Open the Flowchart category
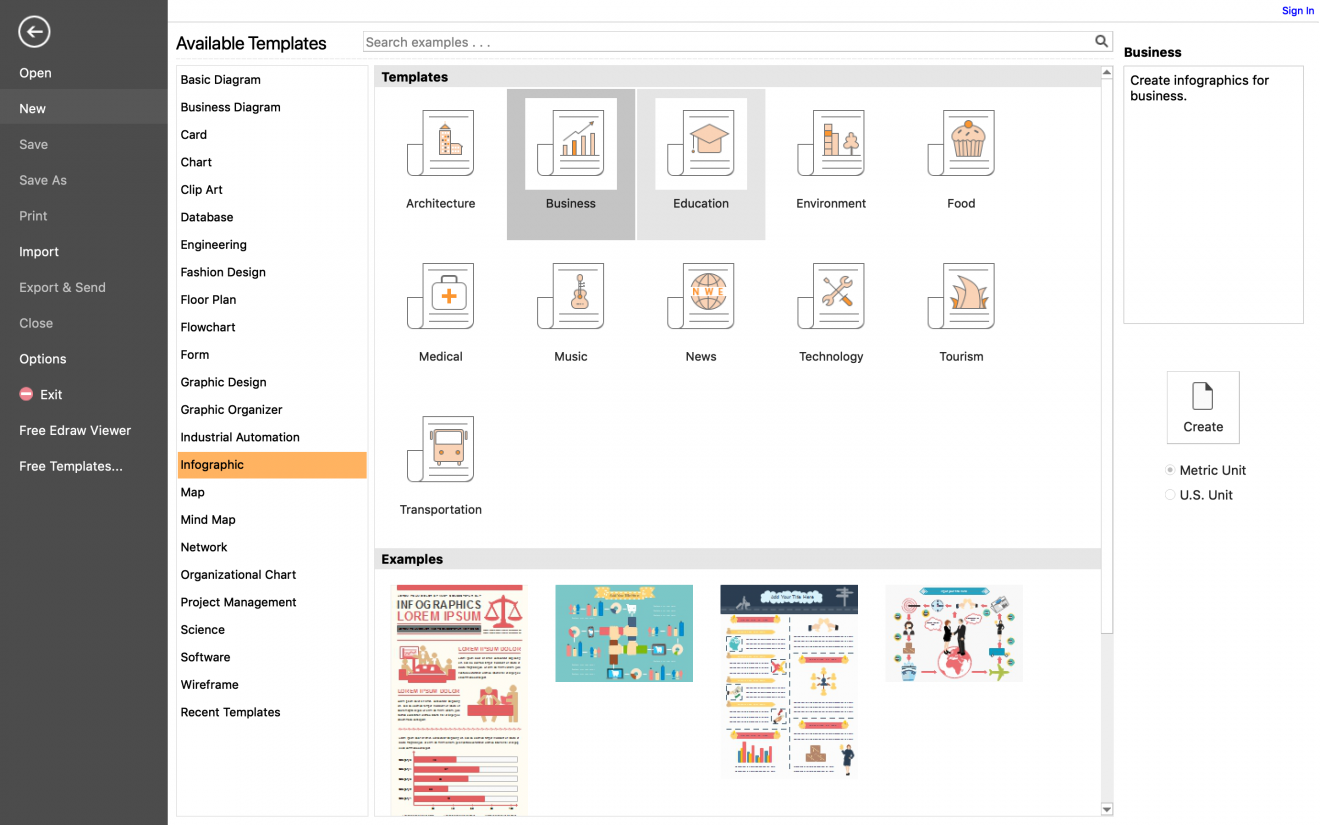This screenshot has width=1320, height=825. coord(208,327)
